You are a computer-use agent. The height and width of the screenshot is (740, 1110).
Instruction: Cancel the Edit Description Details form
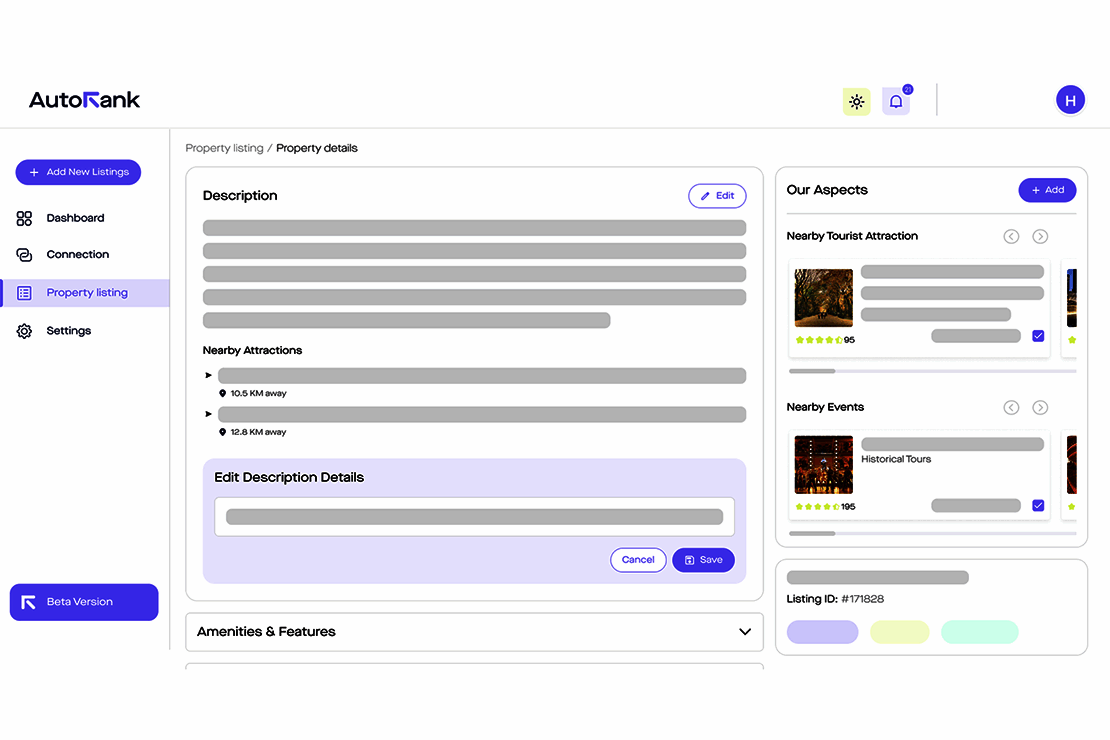click(638, 560)
